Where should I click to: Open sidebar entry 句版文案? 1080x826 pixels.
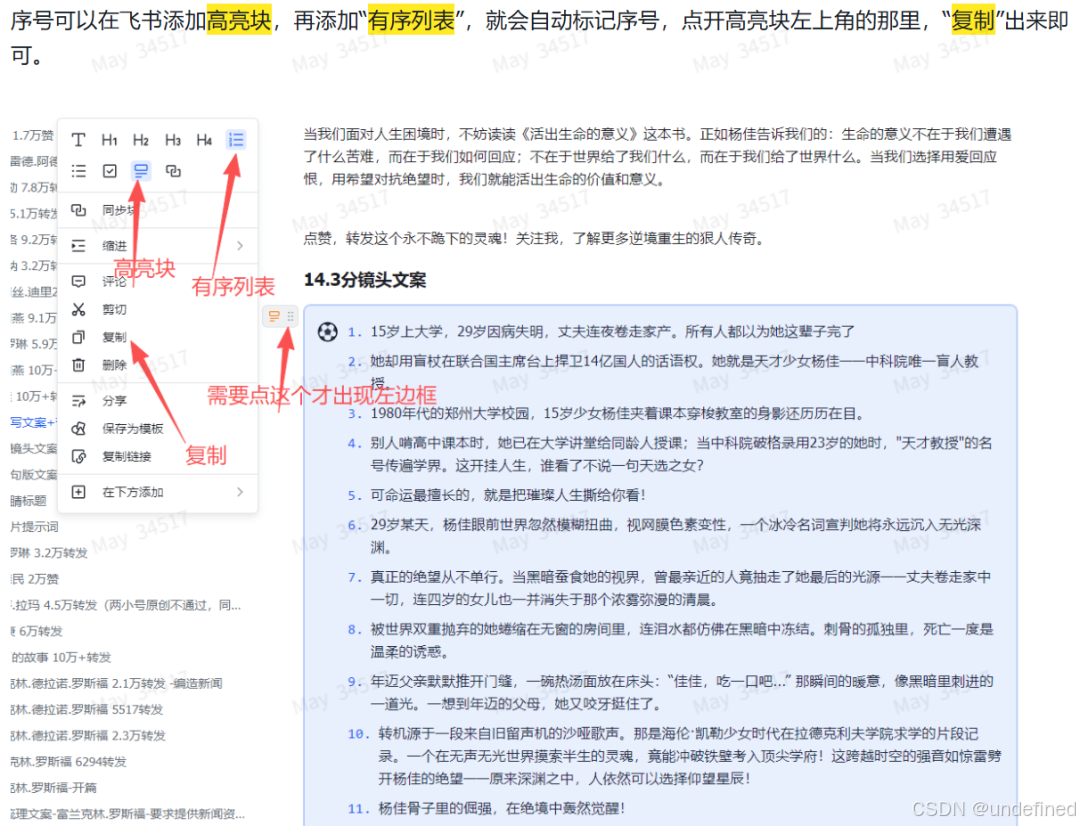click(x=33, y=475)
